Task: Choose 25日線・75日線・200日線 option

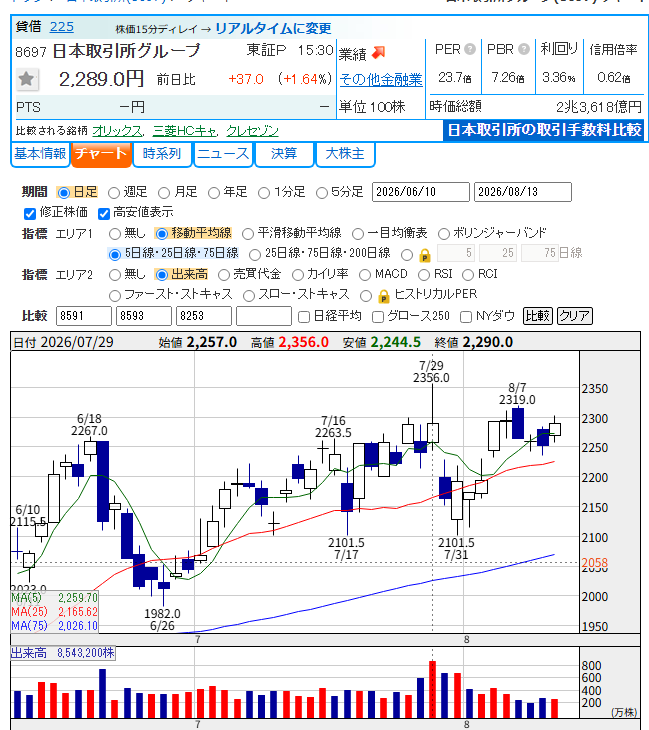Action: coord(255,255)
